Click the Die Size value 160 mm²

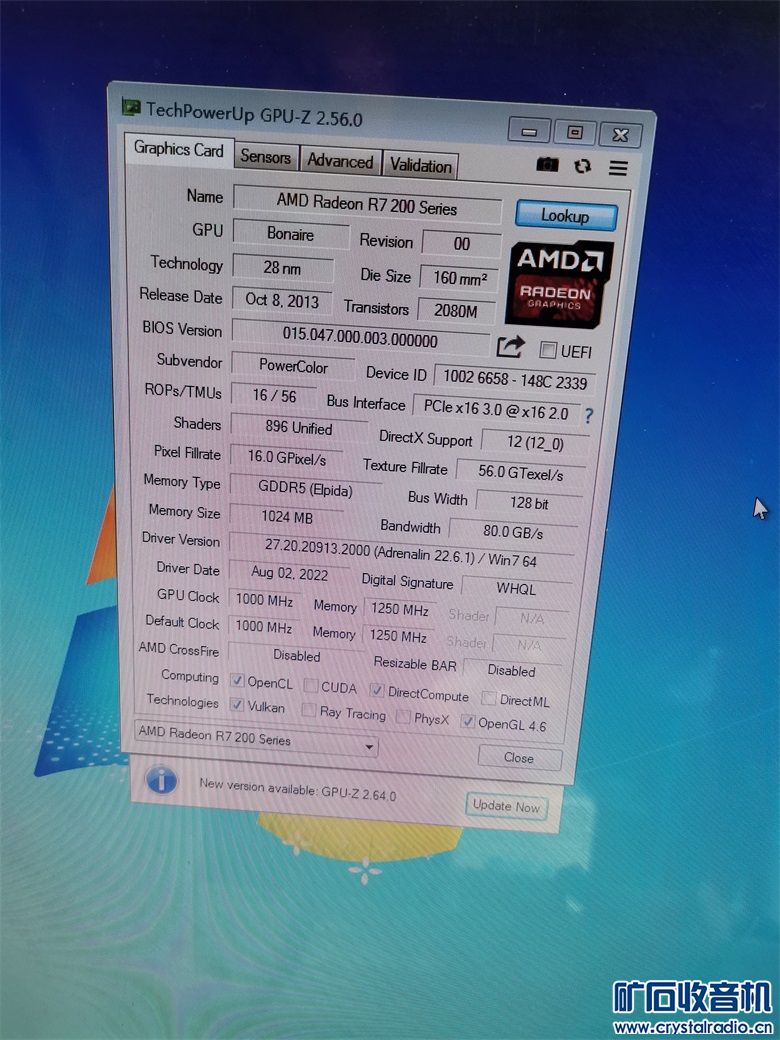pyautogui.click(x=460, y=277)
